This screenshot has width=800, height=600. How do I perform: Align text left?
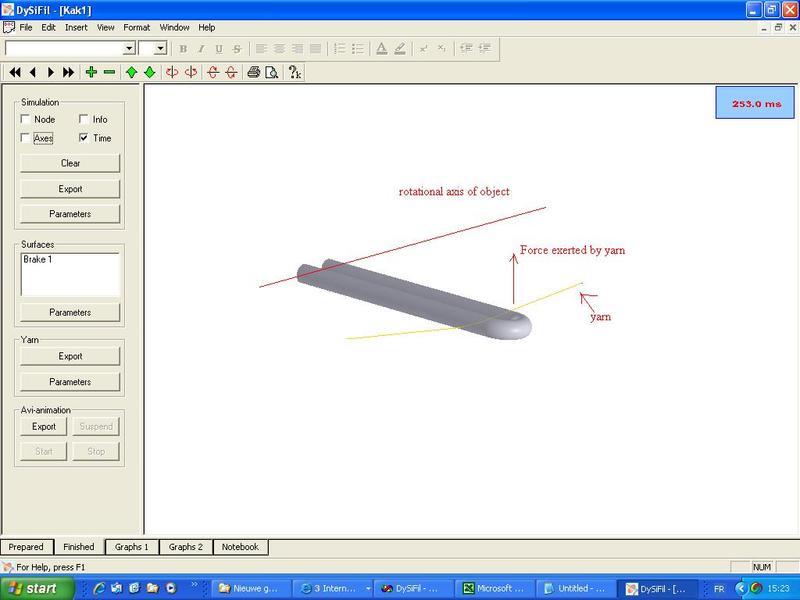click(261, 49)
